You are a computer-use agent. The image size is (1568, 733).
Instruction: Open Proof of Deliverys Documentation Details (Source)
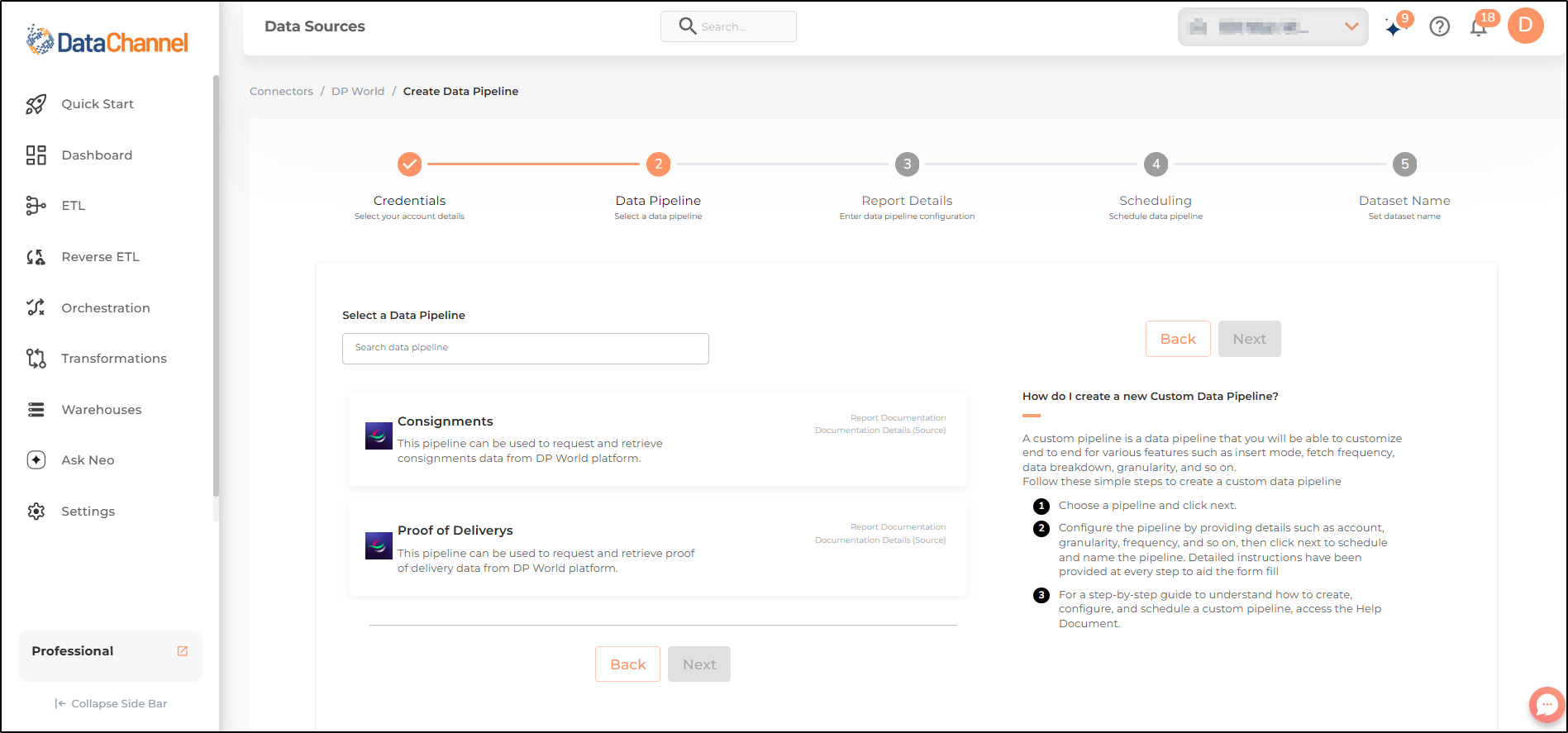[x=880, y=540]
